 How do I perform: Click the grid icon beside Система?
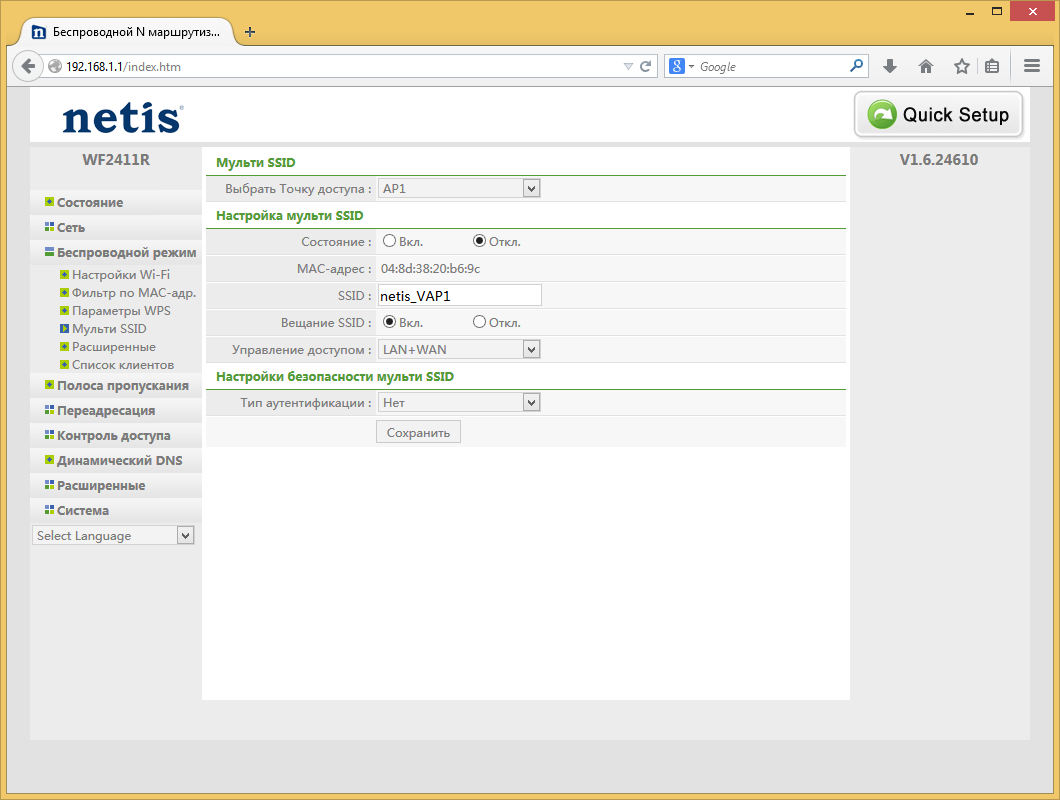pyautogui.click(x=49, y=509)
